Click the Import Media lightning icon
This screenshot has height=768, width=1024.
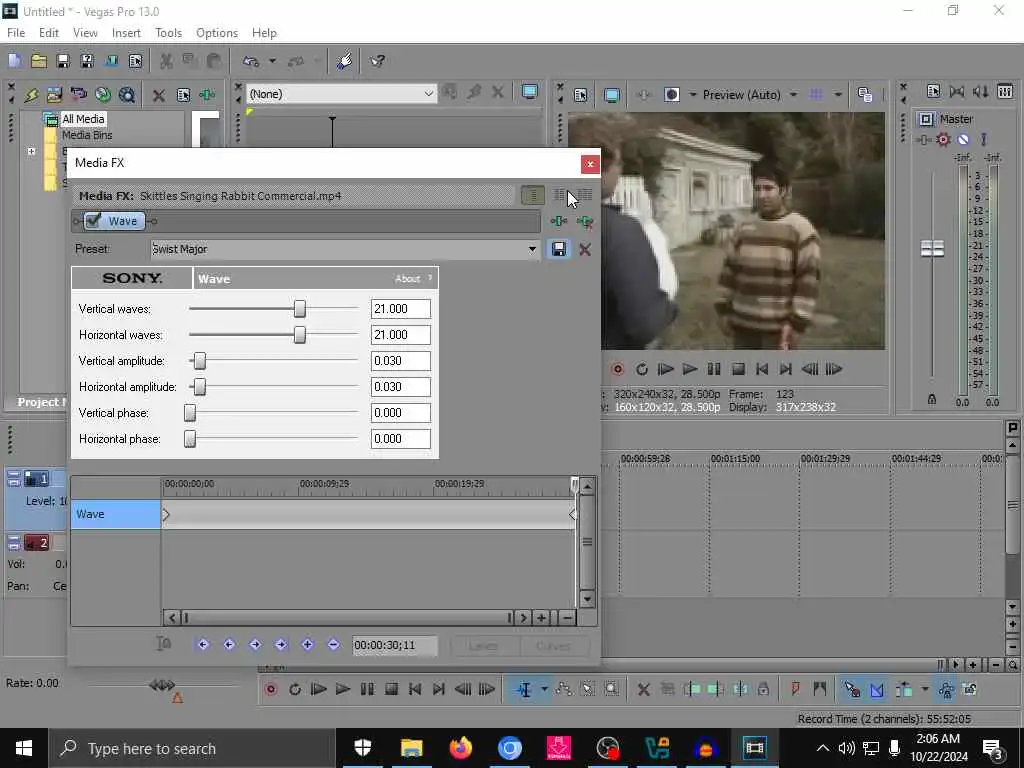[31, 95]
